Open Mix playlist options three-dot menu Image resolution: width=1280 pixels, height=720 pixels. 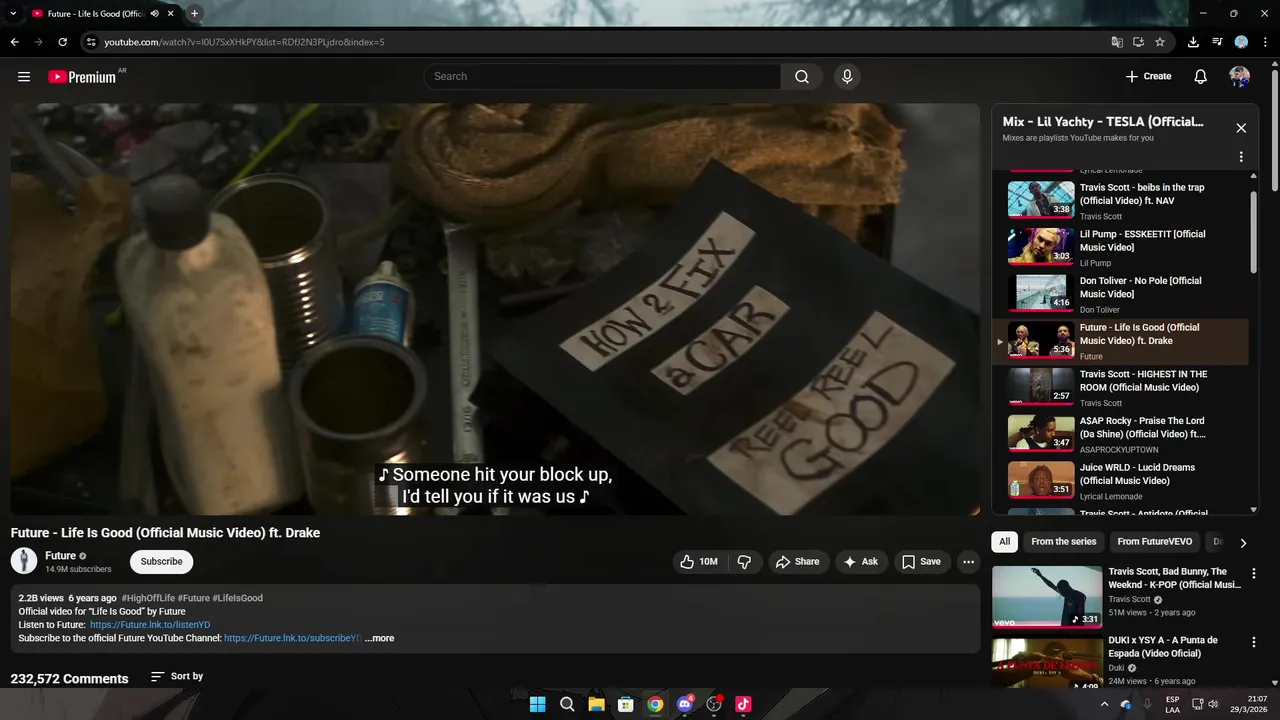point(1241,157)
